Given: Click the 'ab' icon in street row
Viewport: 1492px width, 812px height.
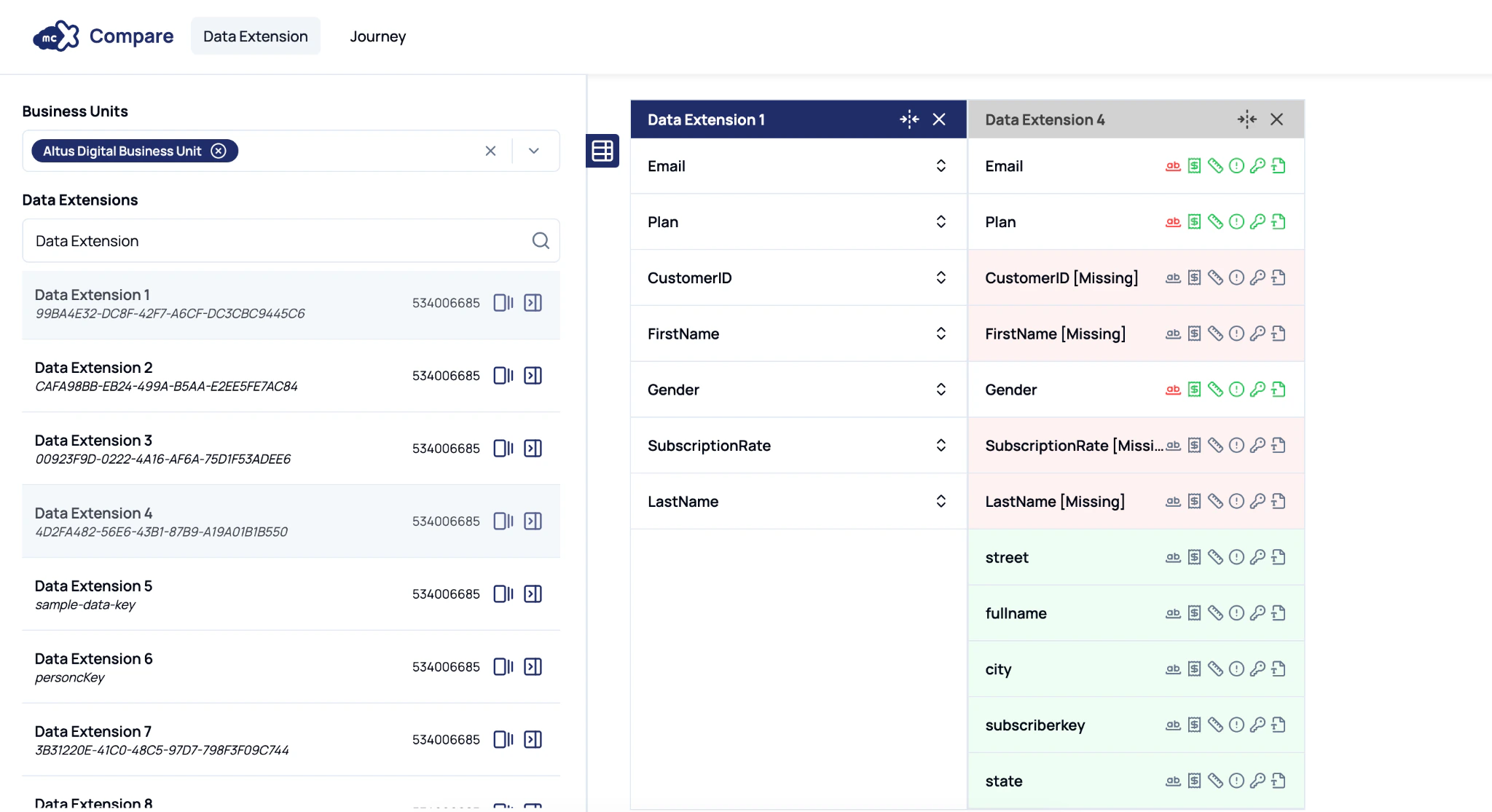Looking at the screenshot, I should (1173, 557).
